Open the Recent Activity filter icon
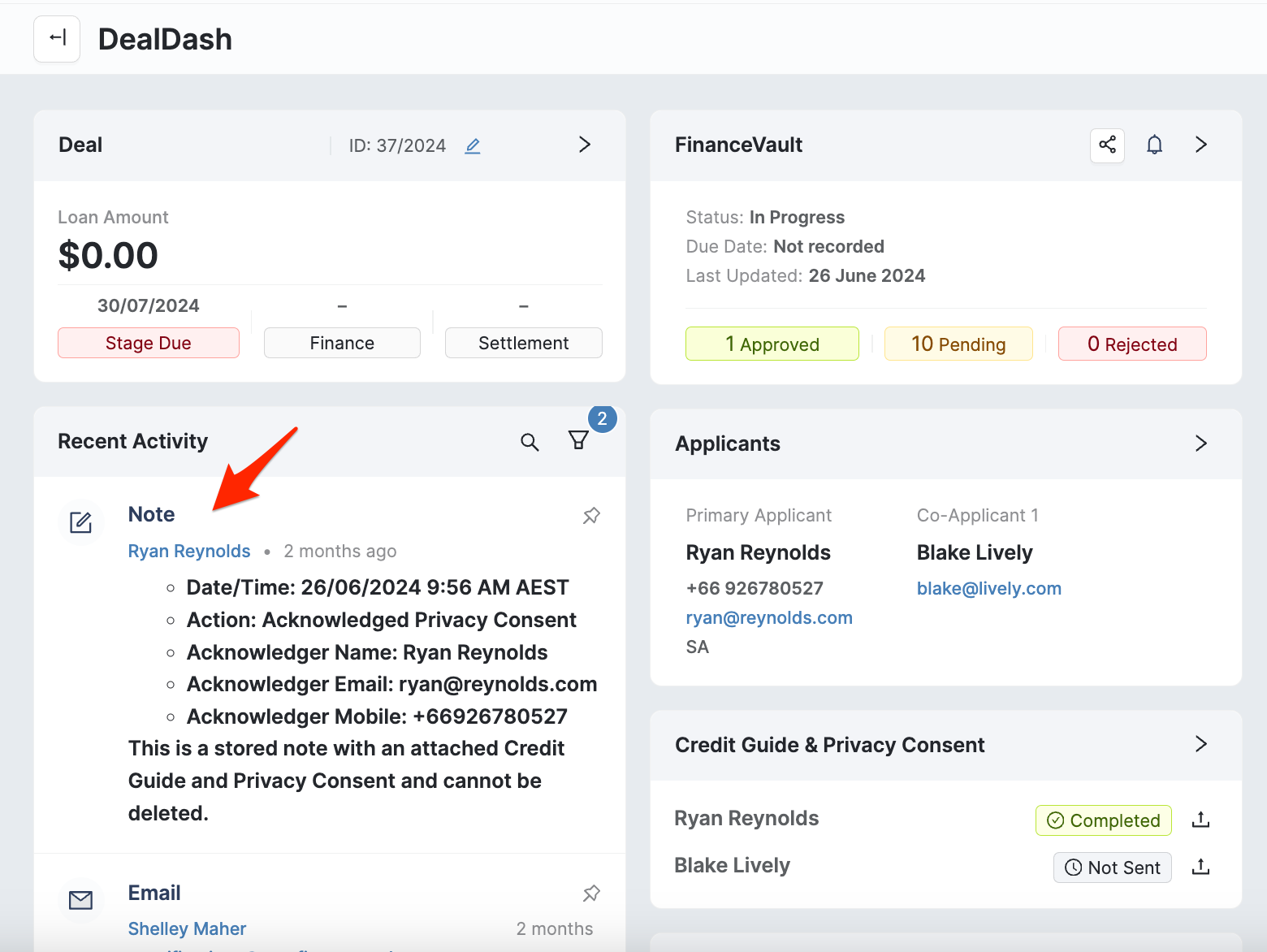Screen dimensions: 1267x952 [x=578, y=440]
